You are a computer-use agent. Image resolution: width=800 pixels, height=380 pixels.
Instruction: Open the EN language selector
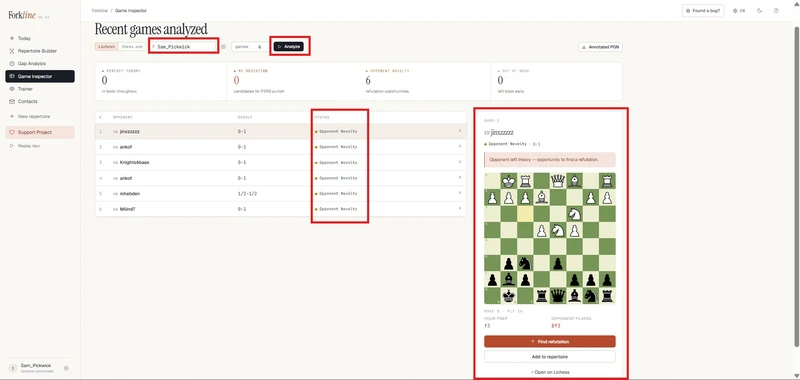tap(739, 10)
